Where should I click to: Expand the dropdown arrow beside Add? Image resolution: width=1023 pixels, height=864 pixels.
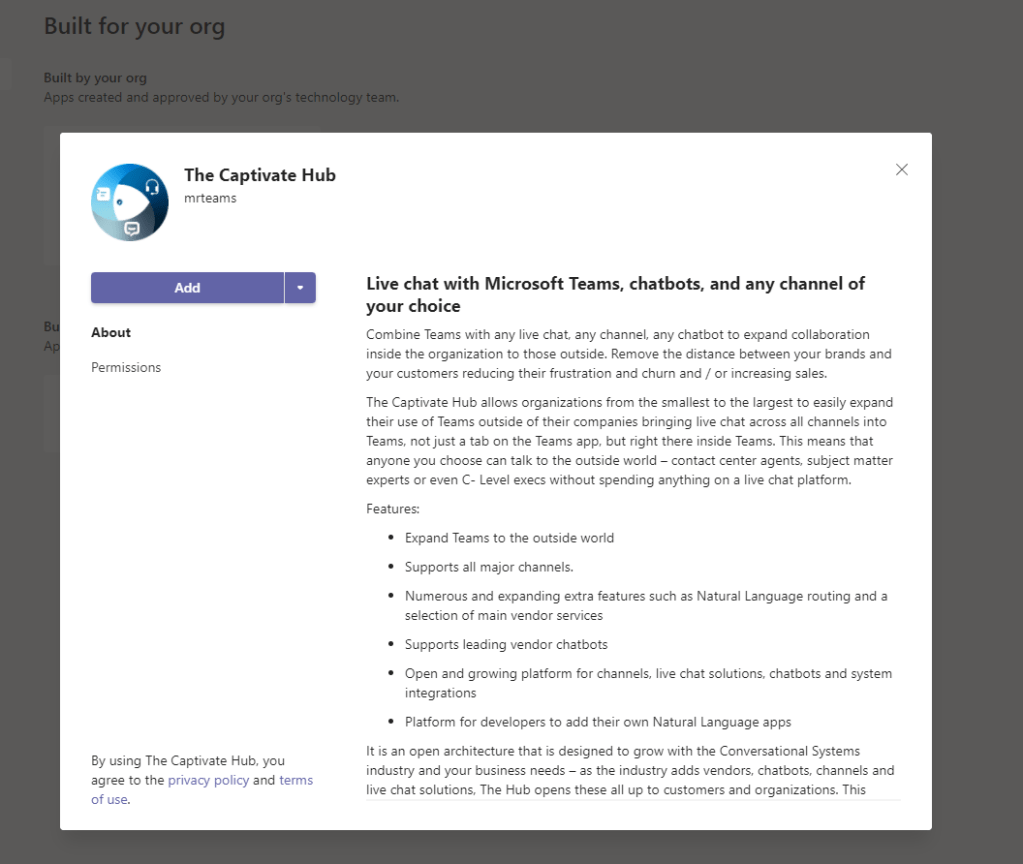pos(300,288)
